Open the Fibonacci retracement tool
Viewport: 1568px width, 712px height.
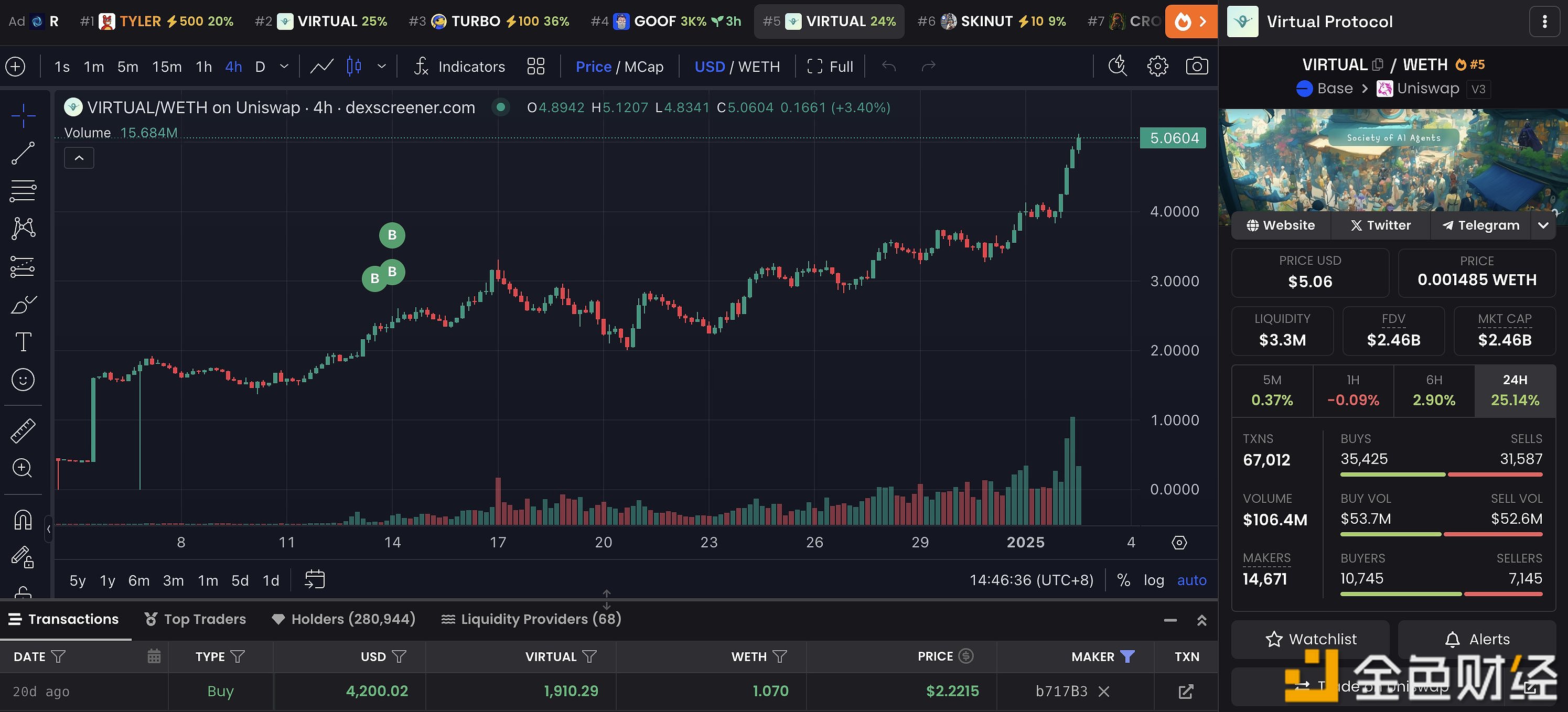click(x=23, y=191)
